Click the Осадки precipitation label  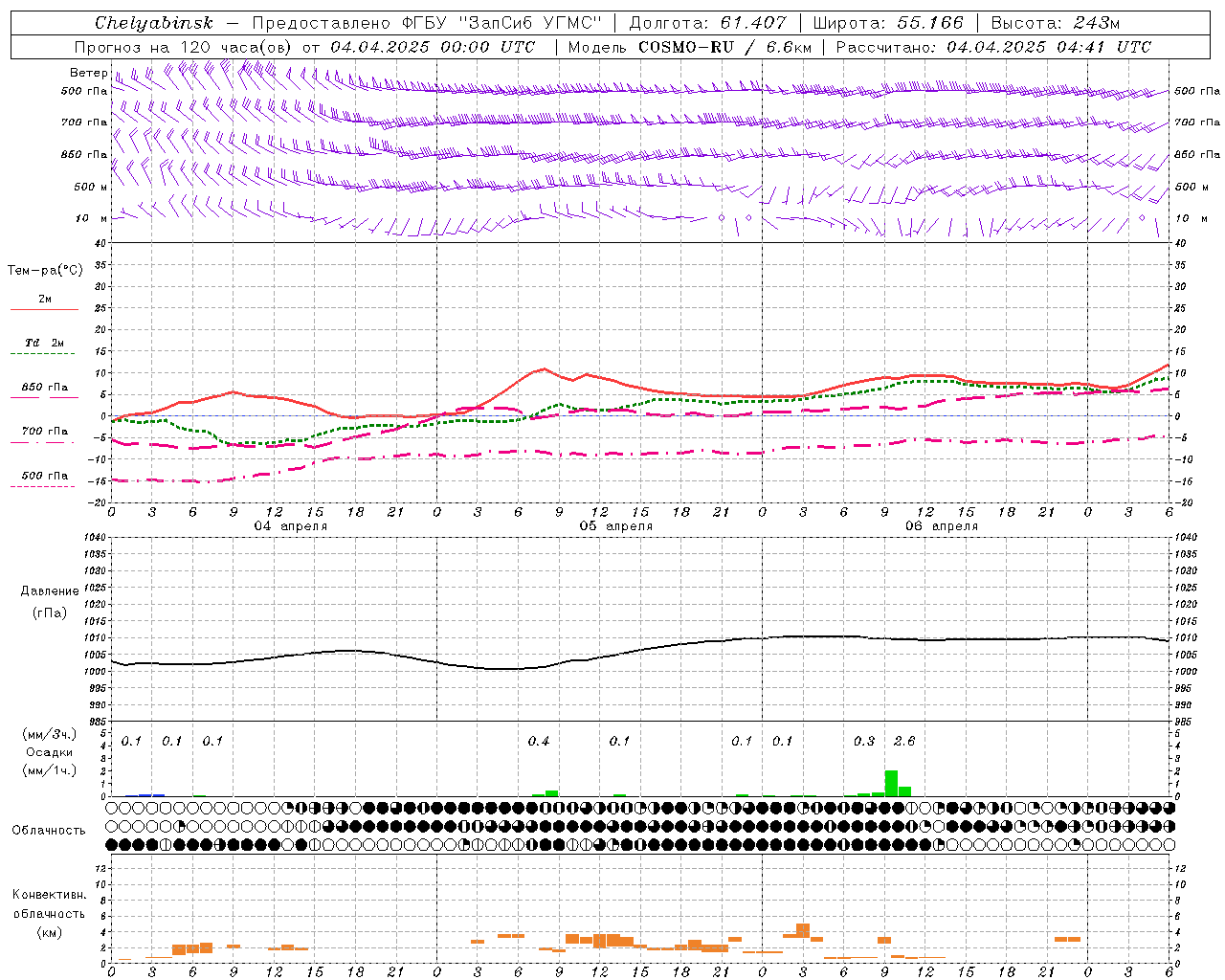click(50, 752)
